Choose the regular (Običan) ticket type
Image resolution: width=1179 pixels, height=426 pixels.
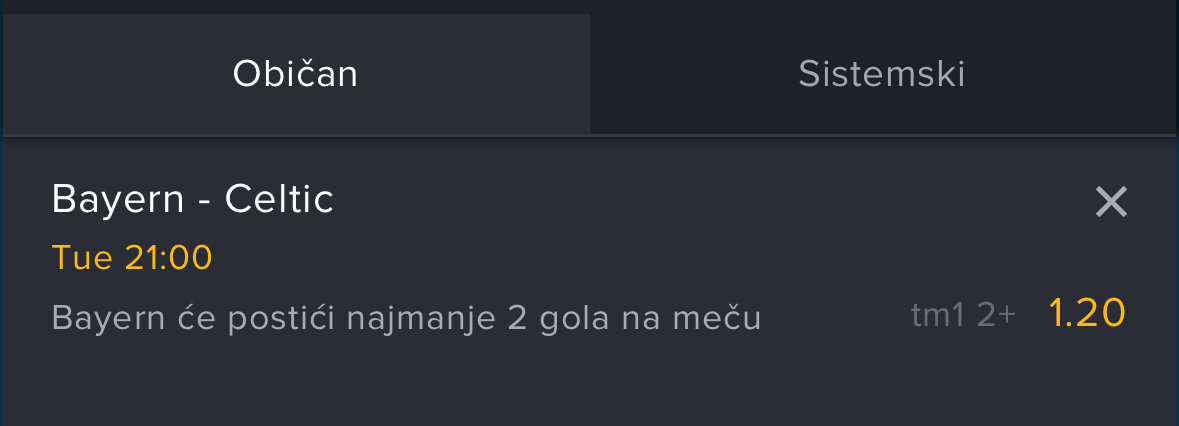tap(295, 74)
